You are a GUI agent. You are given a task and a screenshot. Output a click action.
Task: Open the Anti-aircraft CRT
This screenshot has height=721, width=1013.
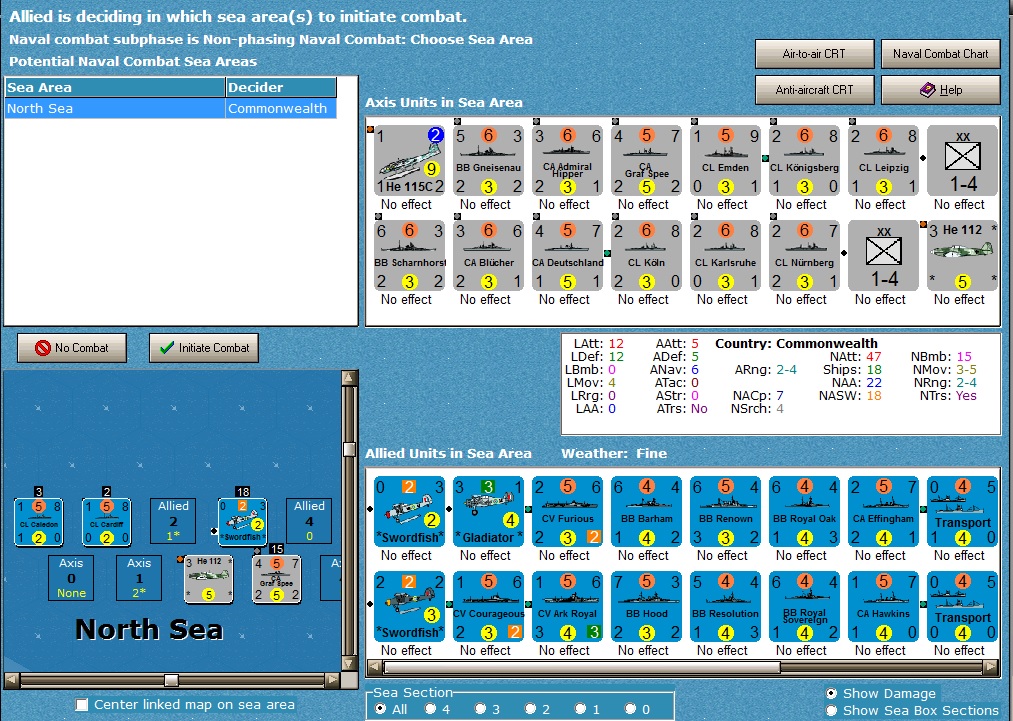coord(814,90)
